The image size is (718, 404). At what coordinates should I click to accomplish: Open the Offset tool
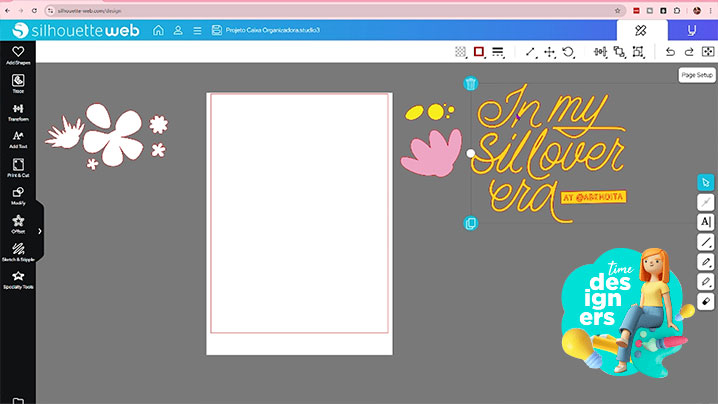tap(18, 223)
